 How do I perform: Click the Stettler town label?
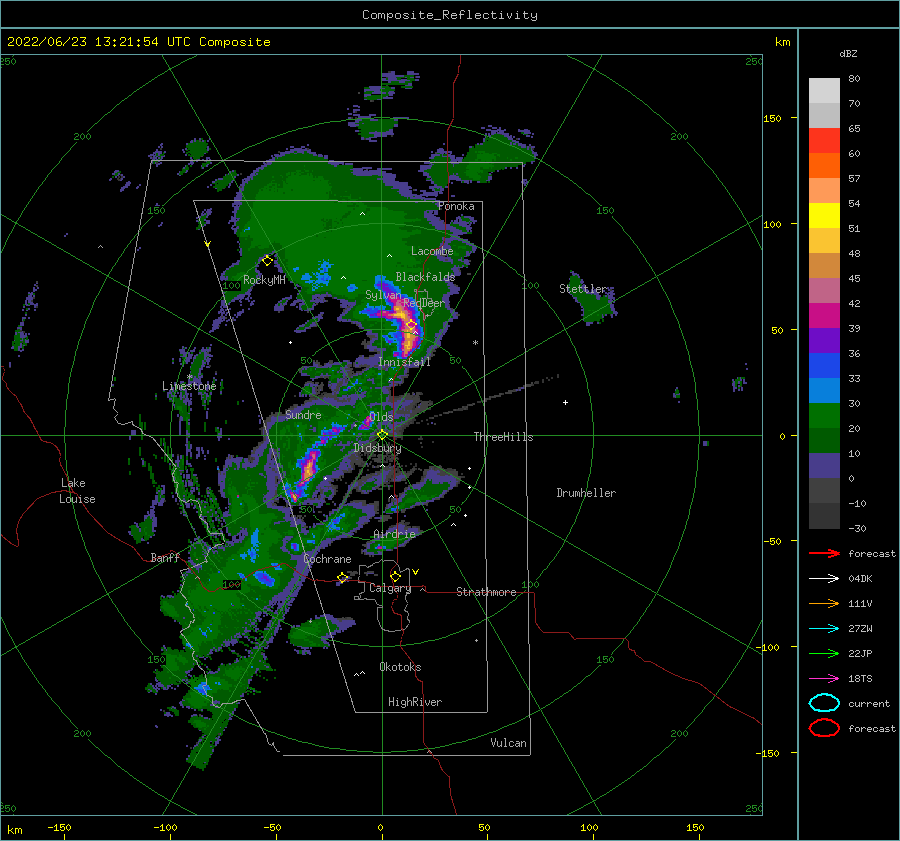[583, 289]
